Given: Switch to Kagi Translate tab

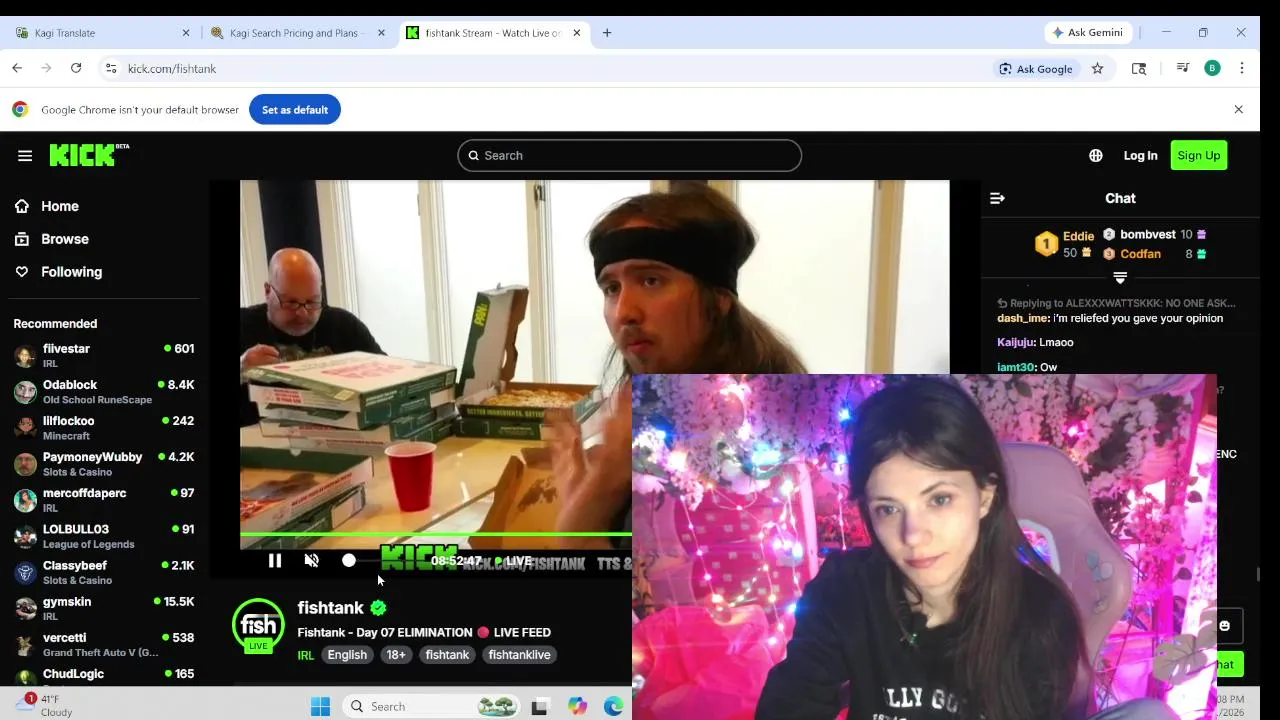Looking at the screenshot, I should pyautogui.click(x=100, y=33).
